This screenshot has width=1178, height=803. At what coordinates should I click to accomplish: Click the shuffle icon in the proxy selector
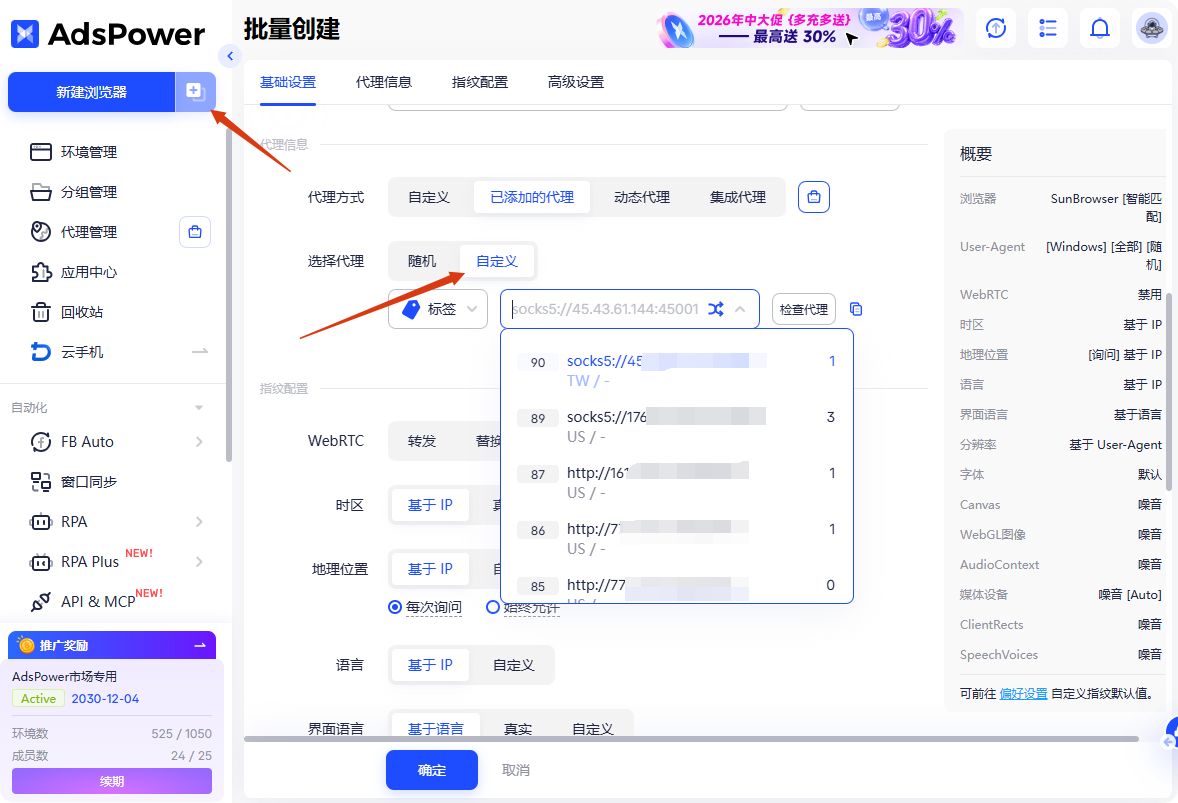coord(716,309)
